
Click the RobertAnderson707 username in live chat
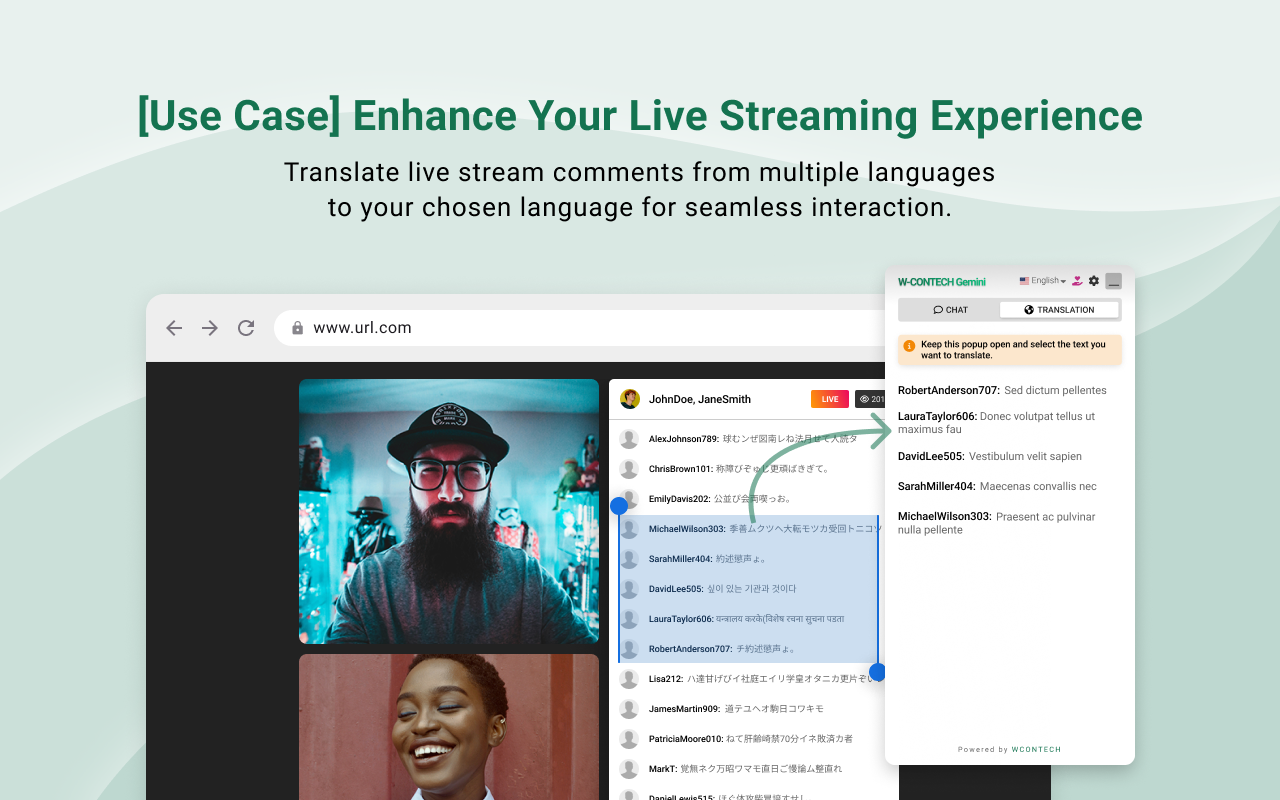coord(691,649)
